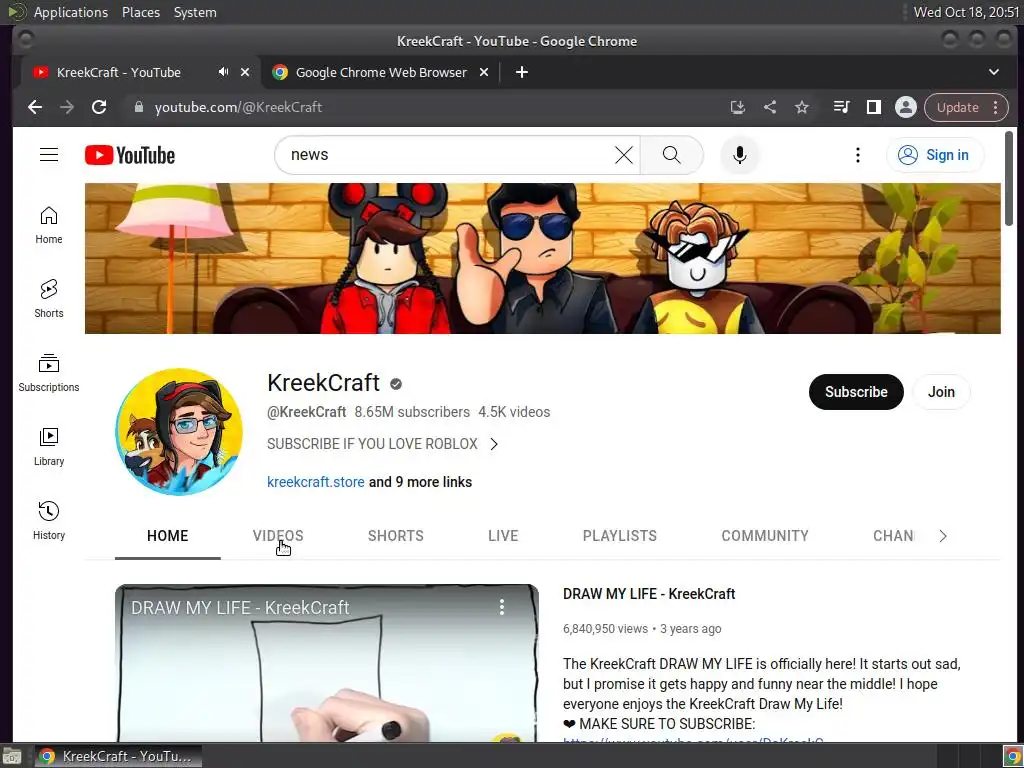Select KreekCraft - YouTu... taskbar window button
1024x768 pixels.
click(118, 756)
